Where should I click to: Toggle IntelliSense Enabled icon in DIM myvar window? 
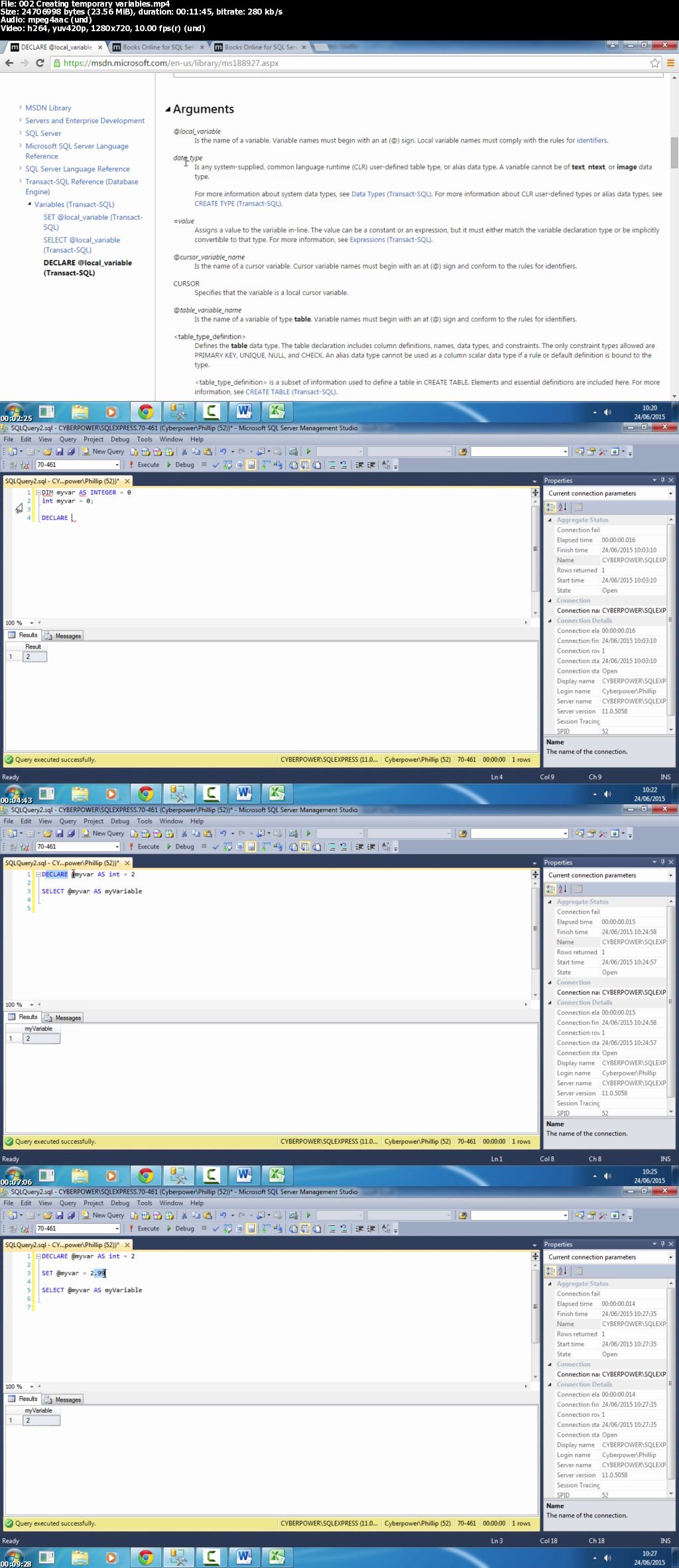(251, 465)
